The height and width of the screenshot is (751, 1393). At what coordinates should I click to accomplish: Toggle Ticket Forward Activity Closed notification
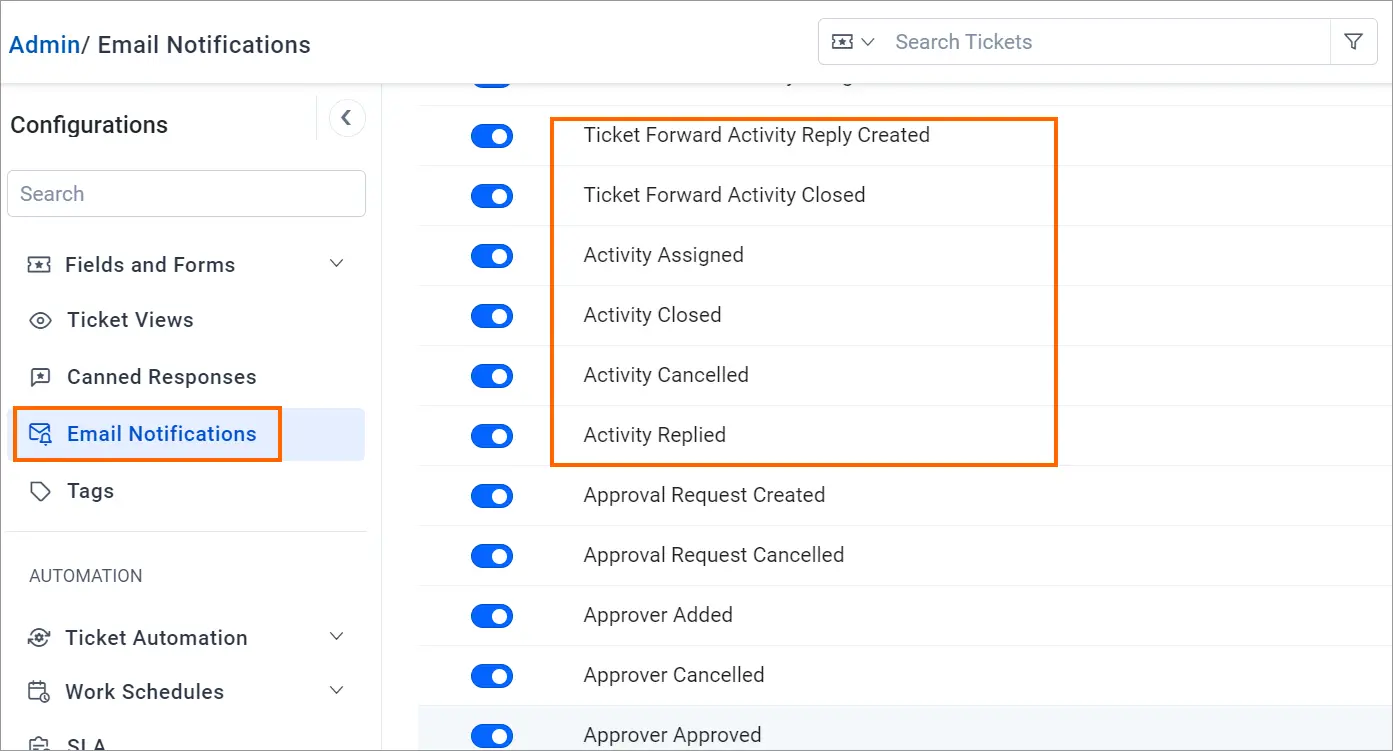[492, 196]
